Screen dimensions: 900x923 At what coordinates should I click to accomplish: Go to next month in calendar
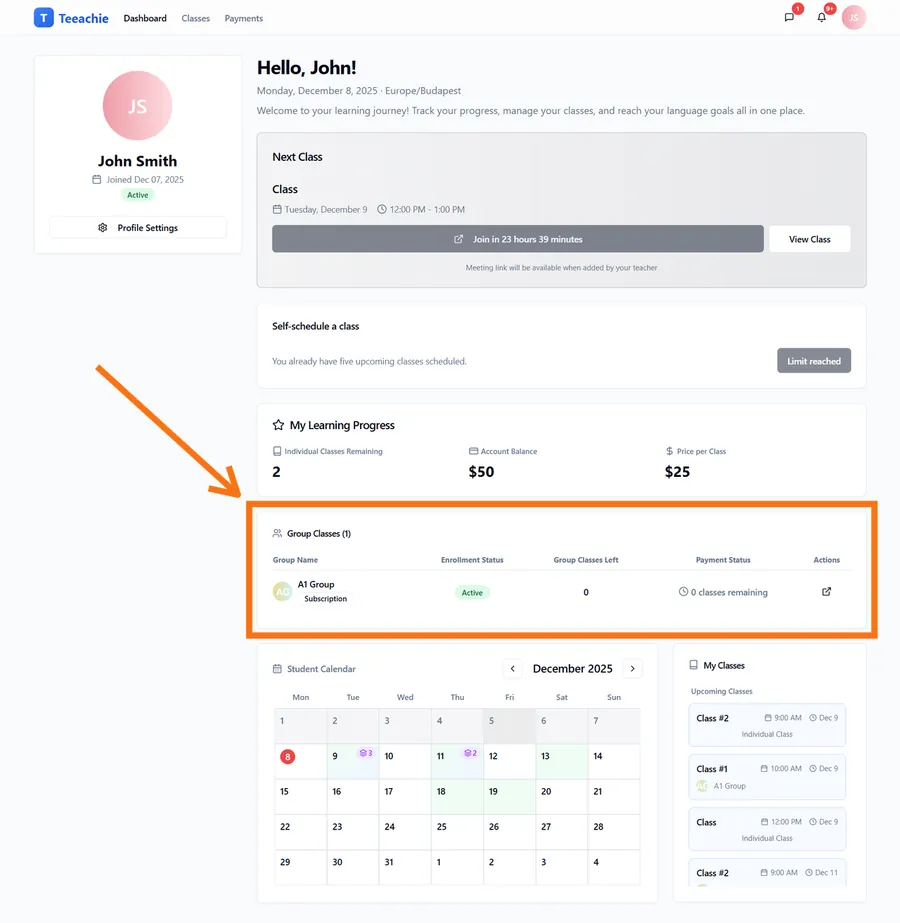point(632,669)
